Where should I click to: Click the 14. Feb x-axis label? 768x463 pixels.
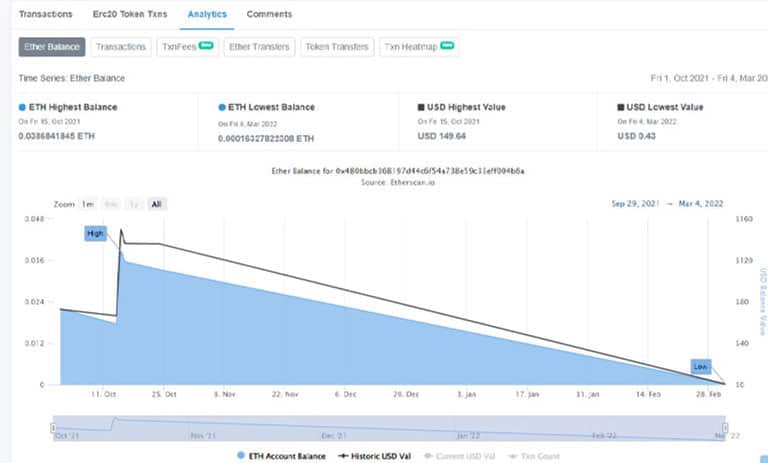coord(648,394)
